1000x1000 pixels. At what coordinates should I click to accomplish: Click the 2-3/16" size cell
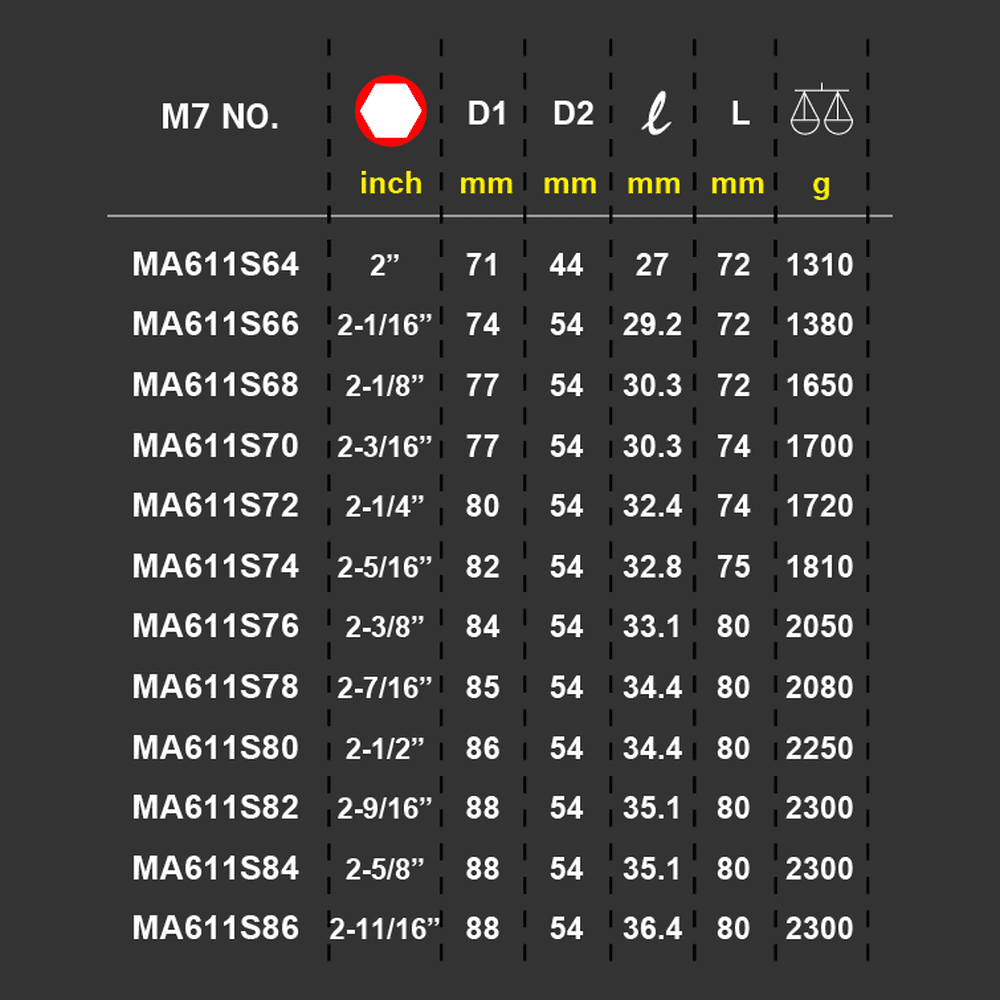pyautogui.click(x=385, y=446)
